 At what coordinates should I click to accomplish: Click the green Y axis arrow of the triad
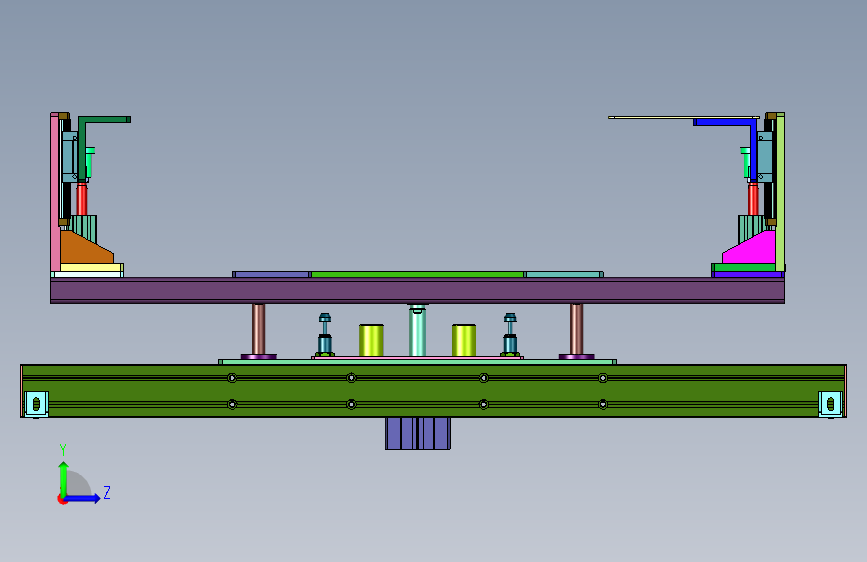click(x=64, y=480)
